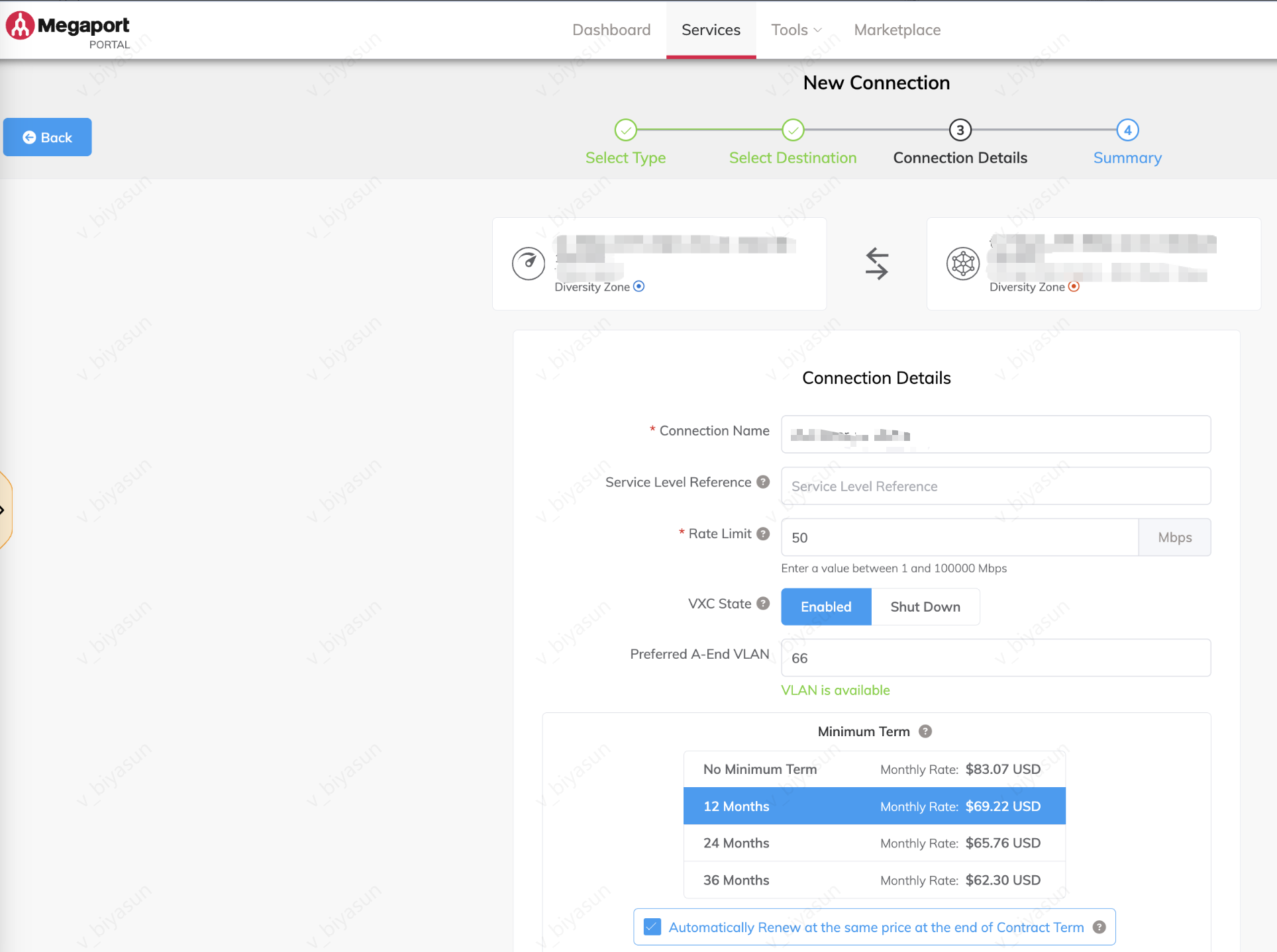This screenshot has width=1277, height=952.
Task: Click Service Level Reference help icon
Action: click(763, 482)
